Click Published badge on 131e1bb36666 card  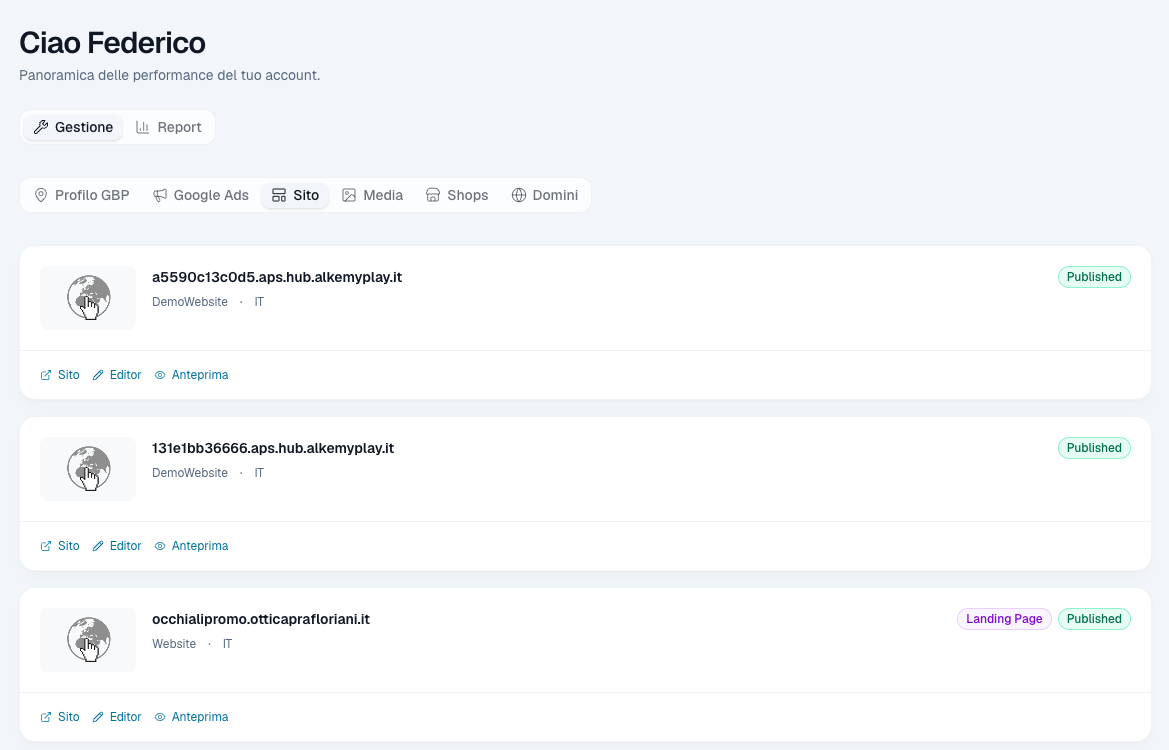tap(1094, 447)
